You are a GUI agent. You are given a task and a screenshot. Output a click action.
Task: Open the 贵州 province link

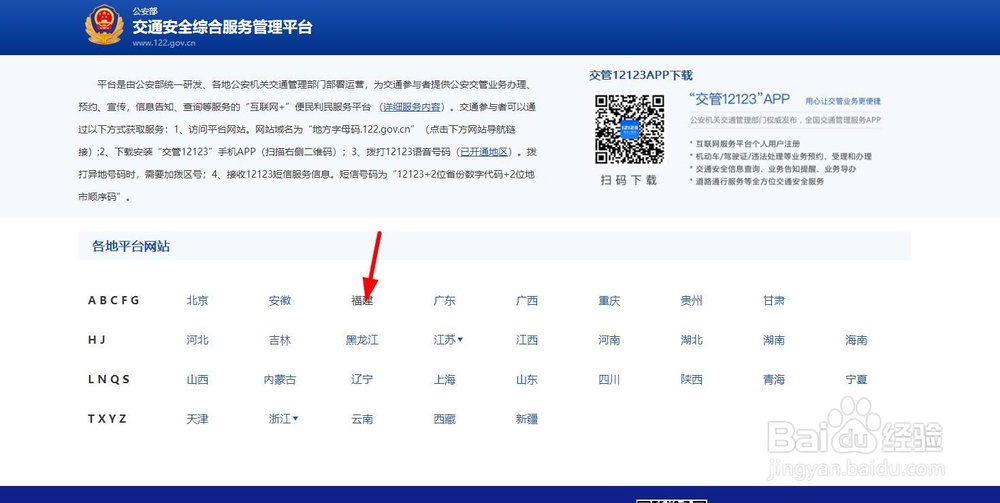point(691,300)
